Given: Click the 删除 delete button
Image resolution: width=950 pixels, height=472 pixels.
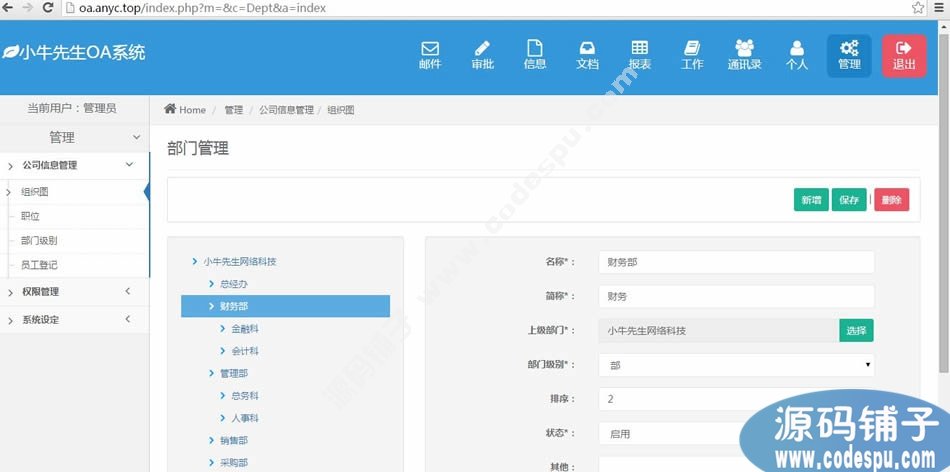Looking at the screenshot, I should [891, 200].
